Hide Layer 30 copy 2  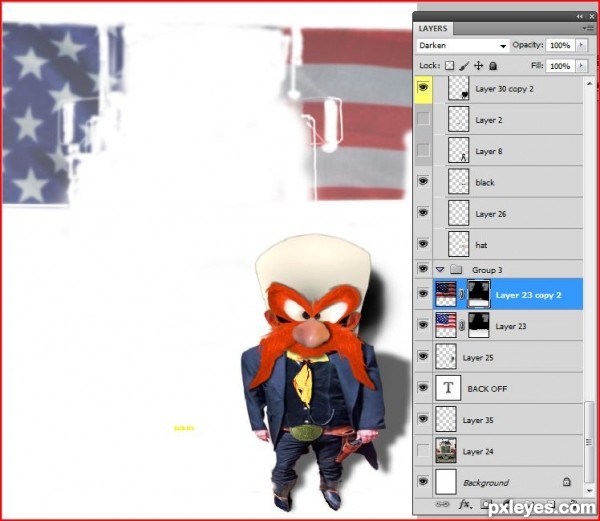[x=423, y=88]
